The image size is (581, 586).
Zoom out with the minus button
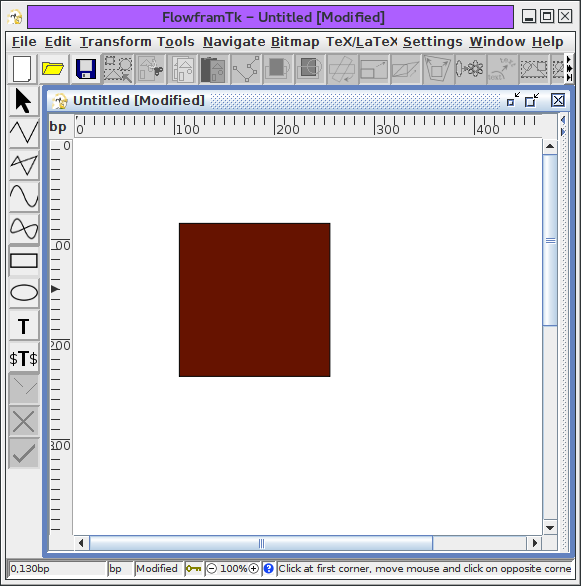pos(211,568)
